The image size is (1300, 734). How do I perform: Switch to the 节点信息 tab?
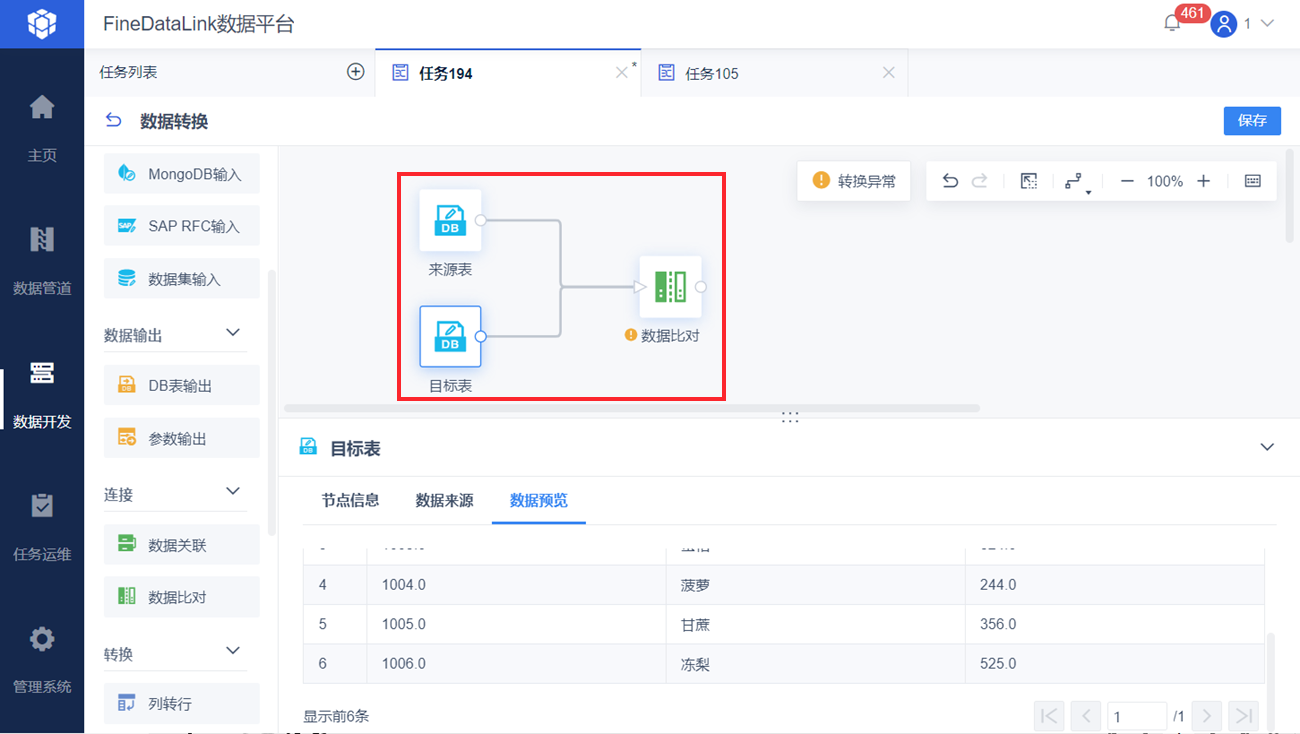350,500
